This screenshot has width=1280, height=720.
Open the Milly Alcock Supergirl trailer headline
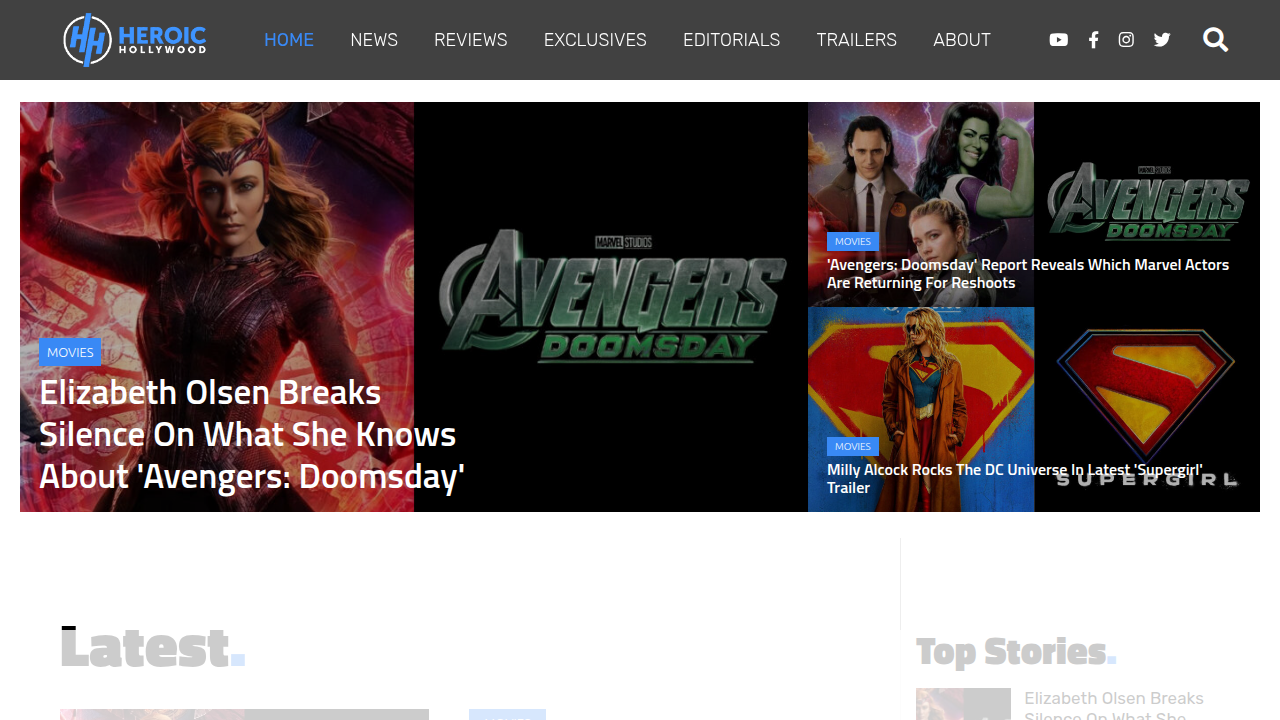[1015, 479]
